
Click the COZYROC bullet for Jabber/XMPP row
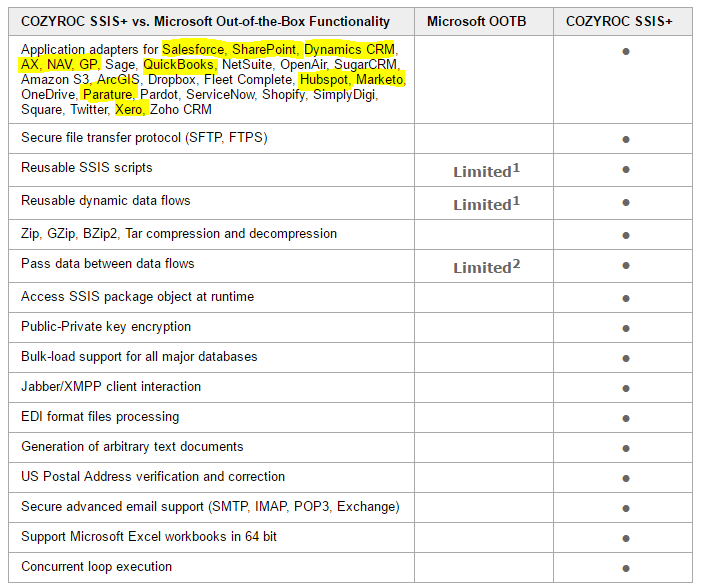click(625, 388)
